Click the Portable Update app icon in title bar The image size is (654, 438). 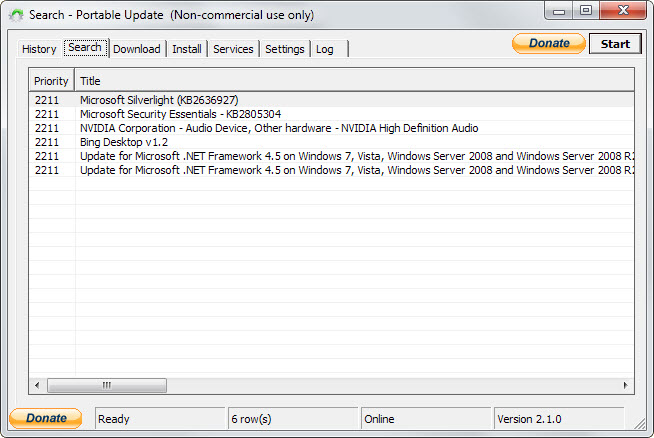click(16, 15)
